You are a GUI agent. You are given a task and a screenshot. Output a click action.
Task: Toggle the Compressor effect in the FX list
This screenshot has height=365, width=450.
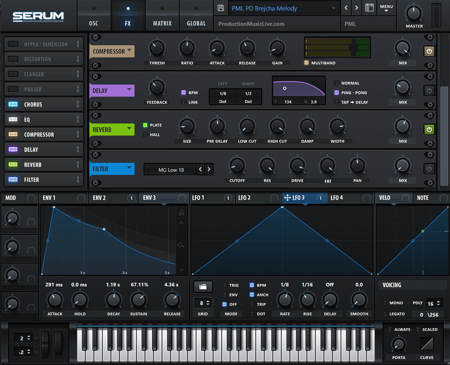[13, 134]
